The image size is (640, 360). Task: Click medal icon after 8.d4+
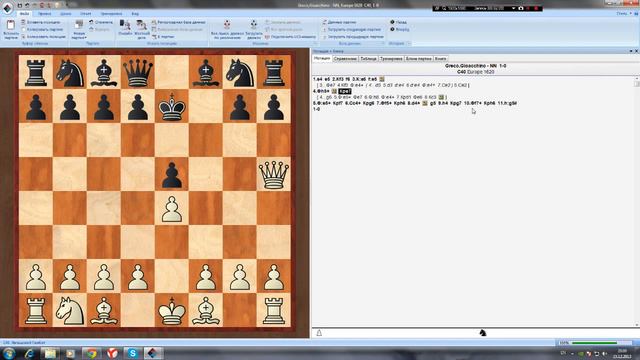click(425, 103)
